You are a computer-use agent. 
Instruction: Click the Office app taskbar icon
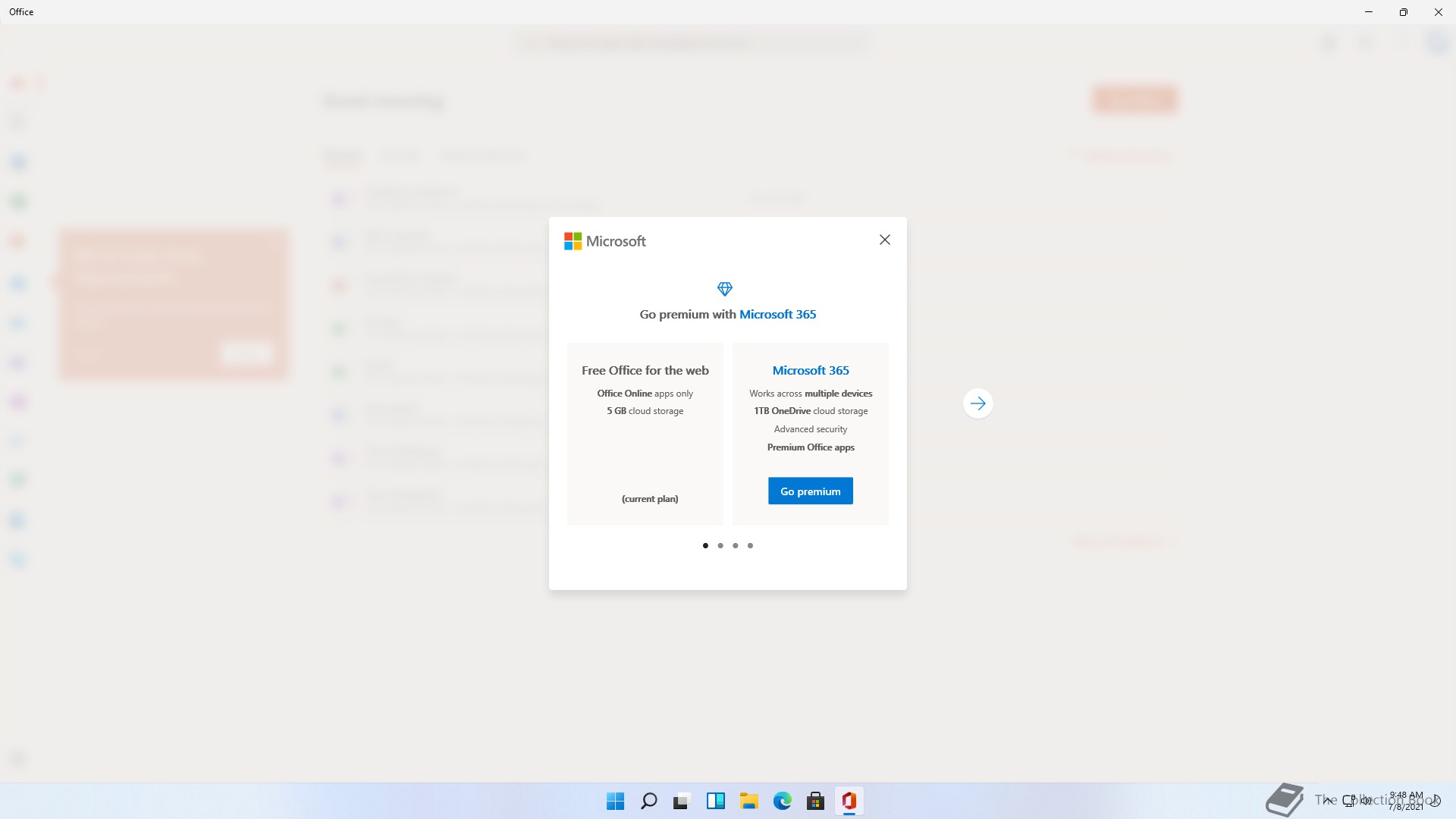click(849, 801)
